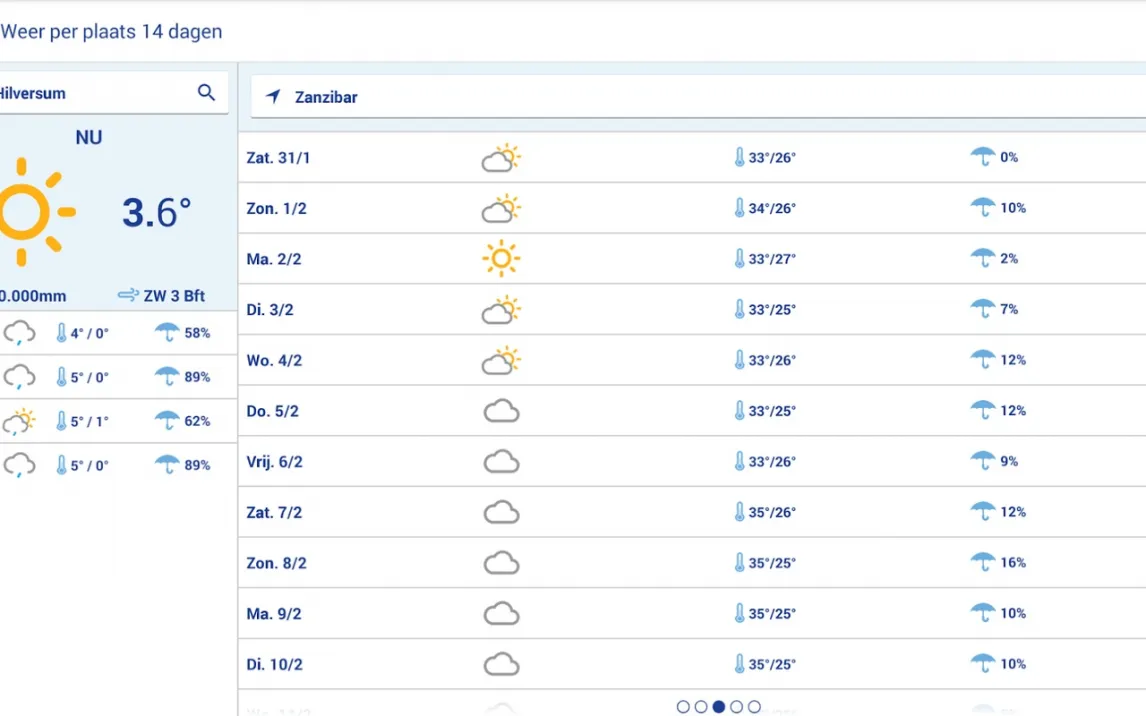This screenshot has width=1146, height=716.
Task: Click the search magnifier icon beside Hilversum
Action: (207, 93)
